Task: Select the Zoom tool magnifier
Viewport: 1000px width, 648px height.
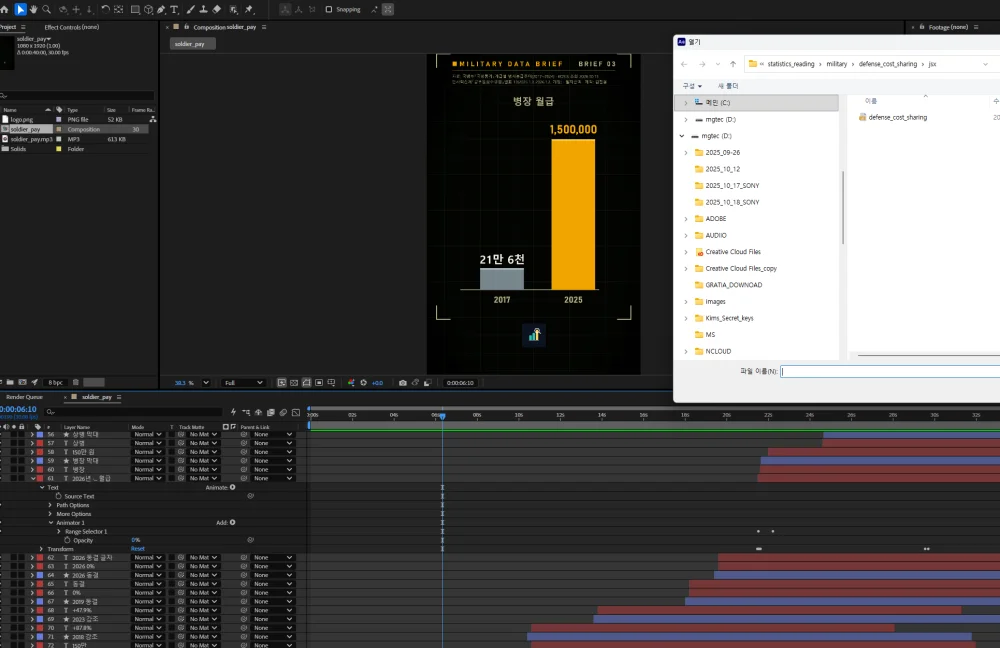Action: (x=46, y=10)
